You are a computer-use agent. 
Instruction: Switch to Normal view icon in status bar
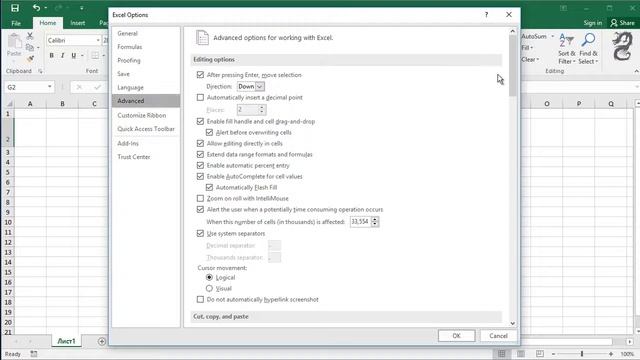click(502, 354)
